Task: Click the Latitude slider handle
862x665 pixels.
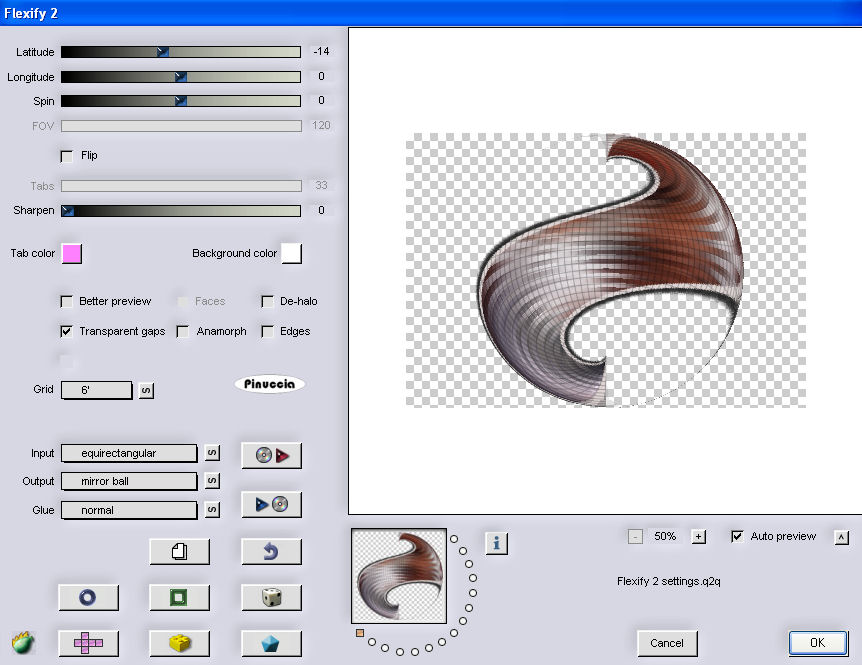Action: point(163,52)
